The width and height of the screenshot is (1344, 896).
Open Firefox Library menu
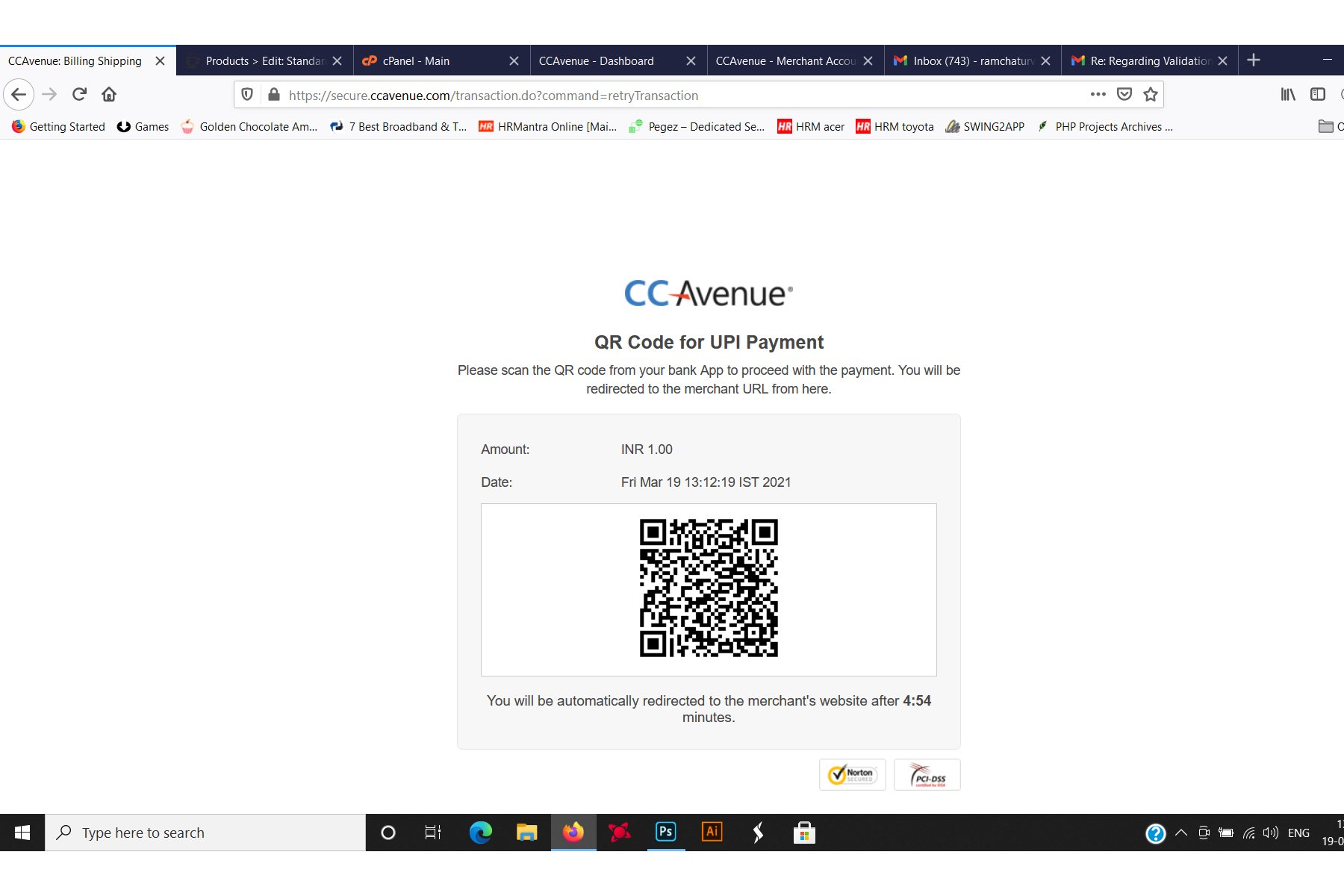tap(1288, 95)
